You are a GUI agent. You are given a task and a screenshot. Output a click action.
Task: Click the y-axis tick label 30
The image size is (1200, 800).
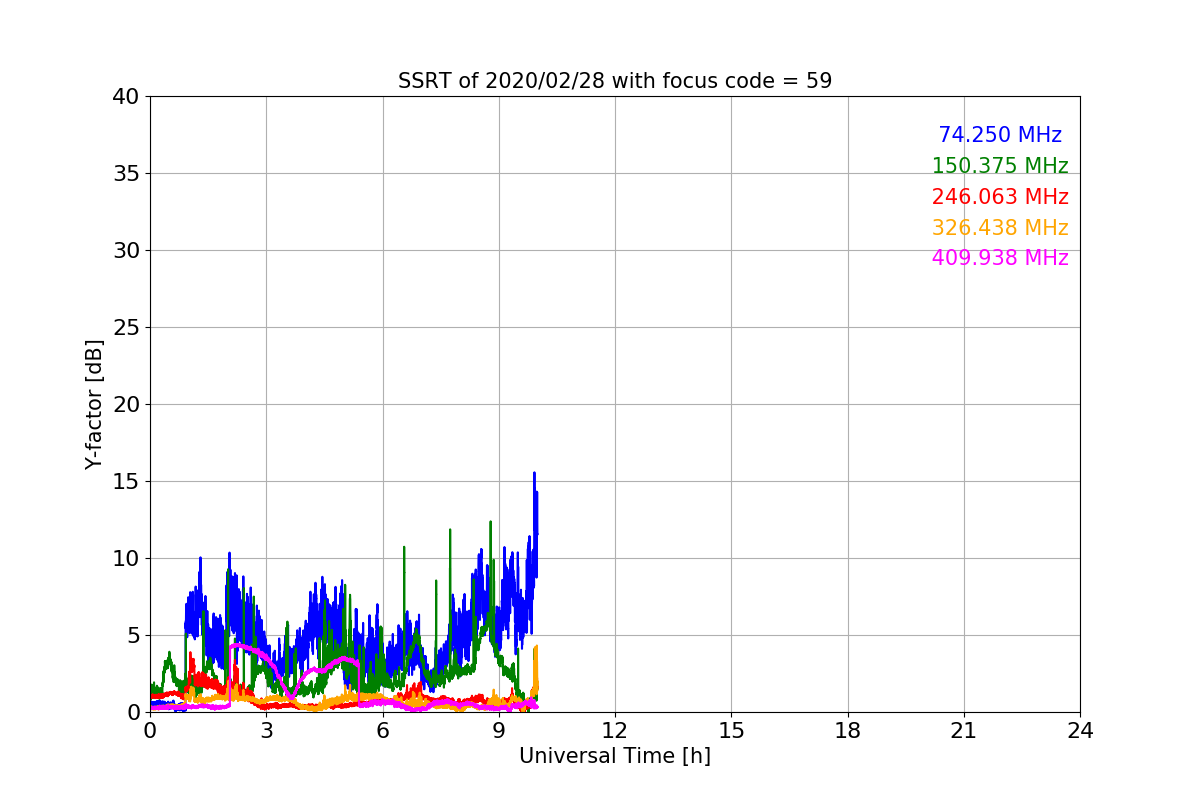point(126,251)
